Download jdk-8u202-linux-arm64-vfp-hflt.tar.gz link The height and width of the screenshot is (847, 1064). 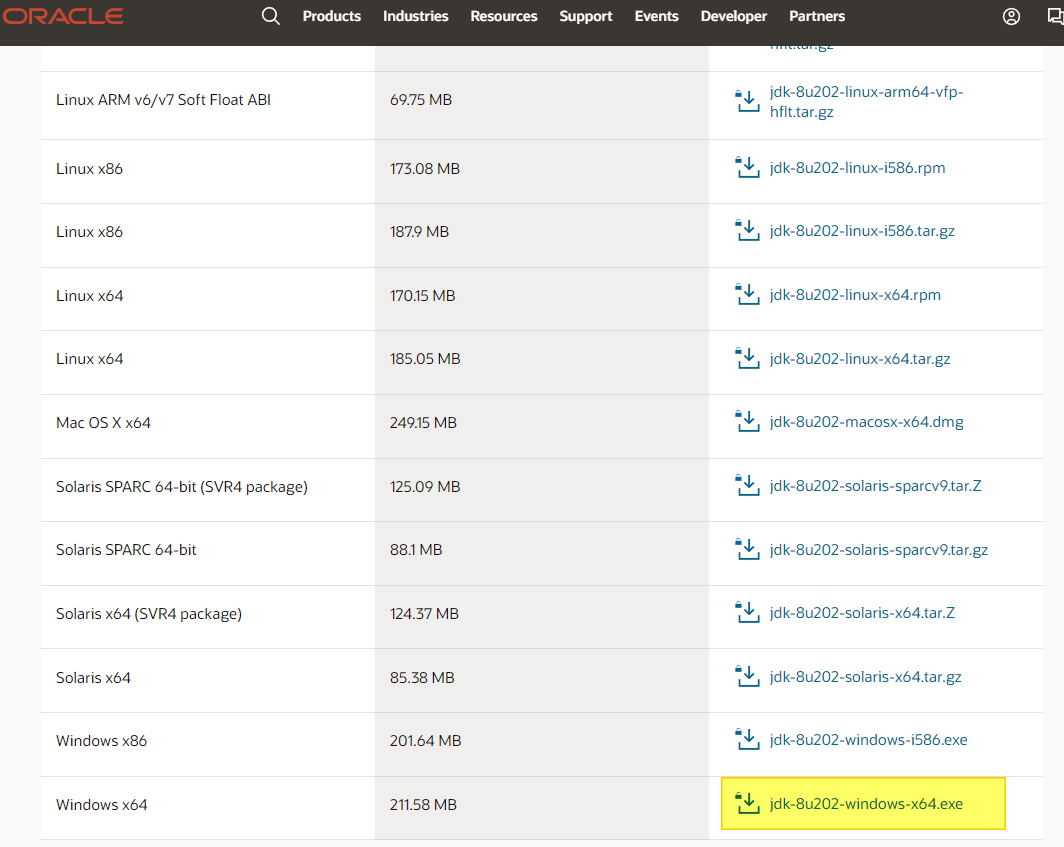(x=867, y=102)
